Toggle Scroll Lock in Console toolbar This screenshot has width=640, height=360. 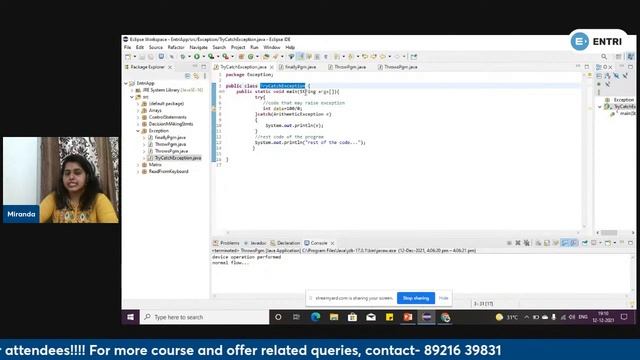tap(547, 243)
